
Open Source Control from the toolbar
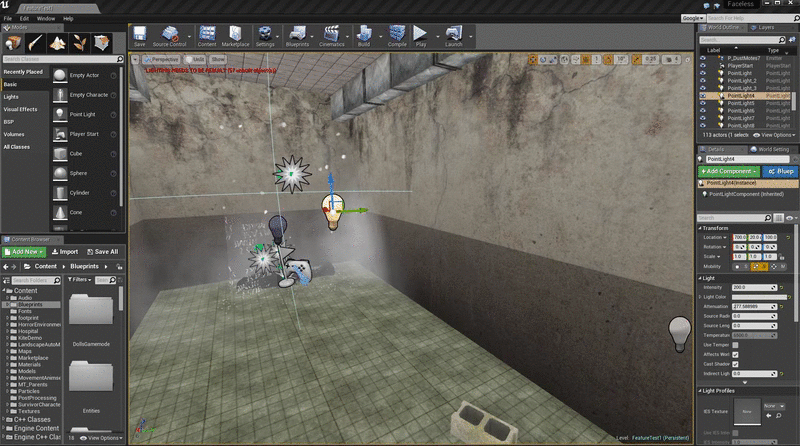(x=169, y=36)
